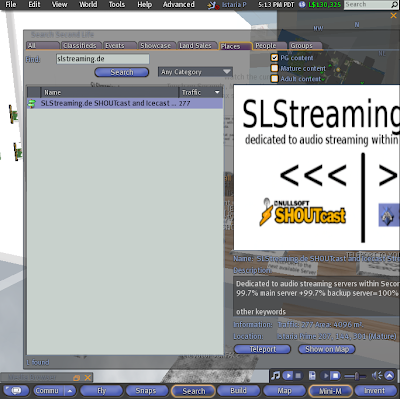Click the Build button

[238, 391]
